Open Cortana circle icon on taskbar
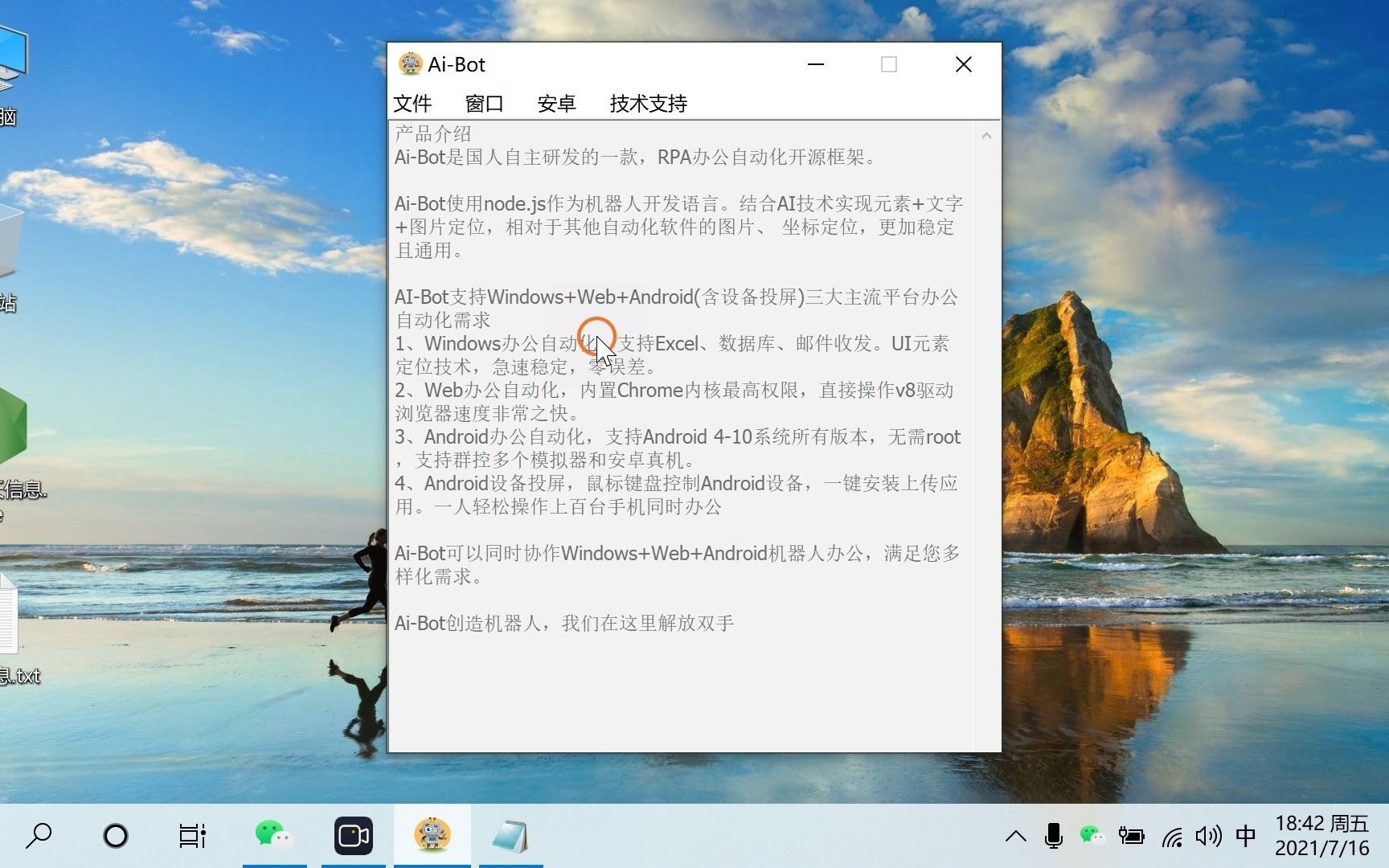Image resolution: width=1389 pixels, height=868 pixels. pos(116,836)
